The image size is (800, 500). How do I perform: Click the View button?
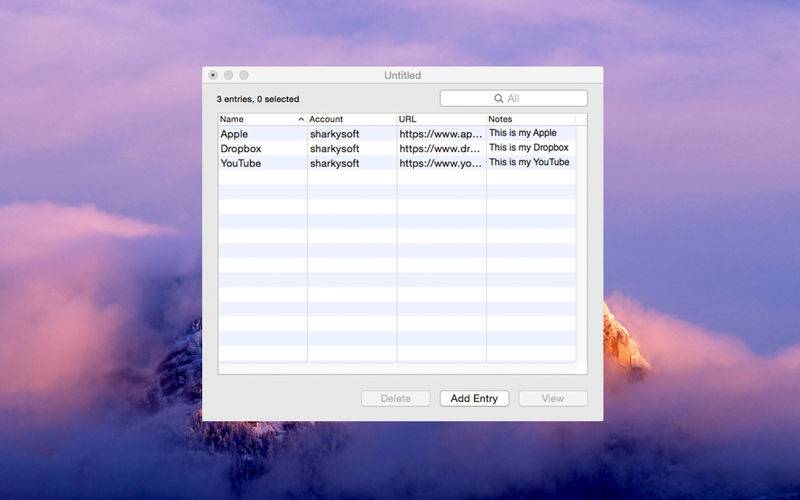[x=553, y=398]
